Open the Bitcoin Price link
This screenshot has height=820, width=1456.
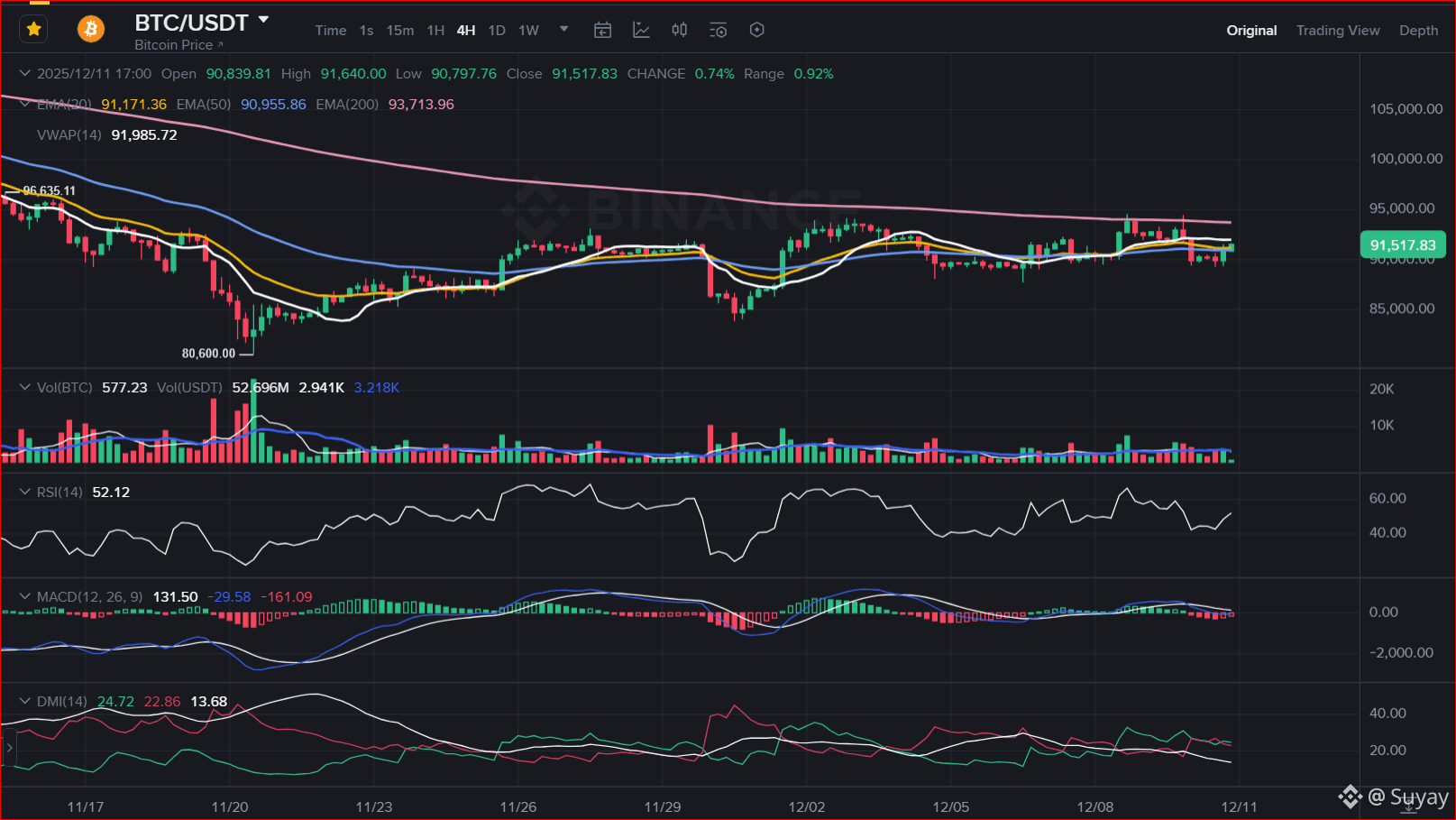point(179,45)
